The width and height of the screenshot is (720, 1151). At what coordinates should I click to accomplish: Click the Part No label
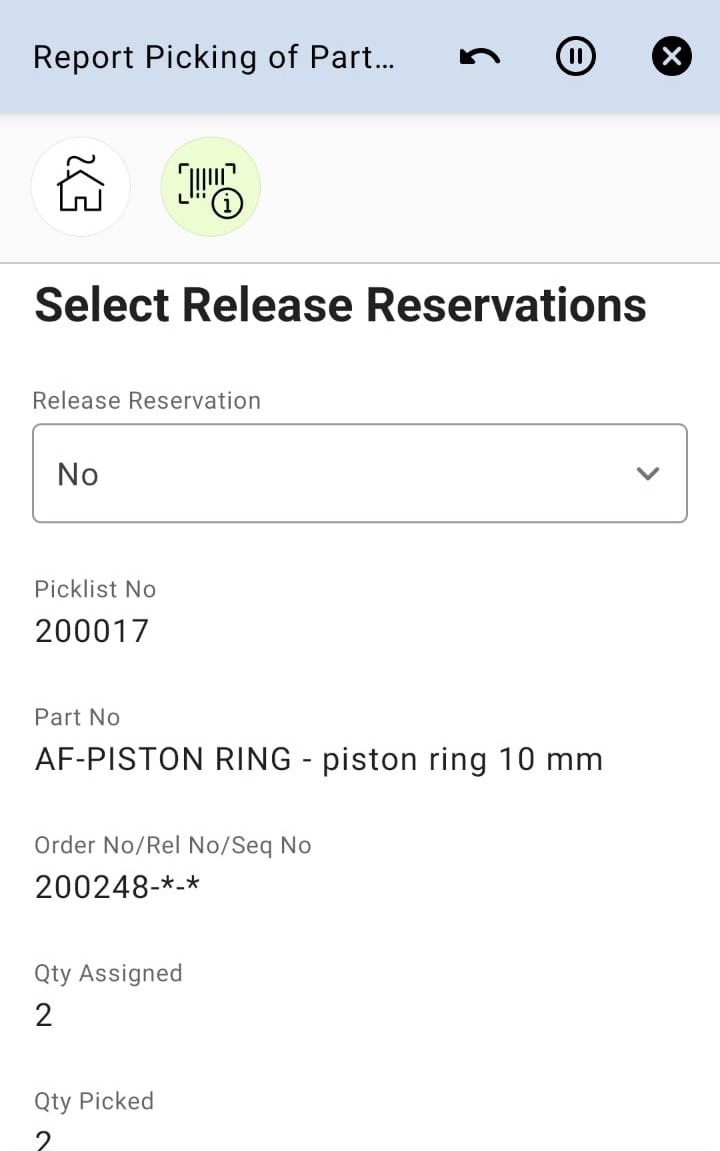click(x=77, y=717)
